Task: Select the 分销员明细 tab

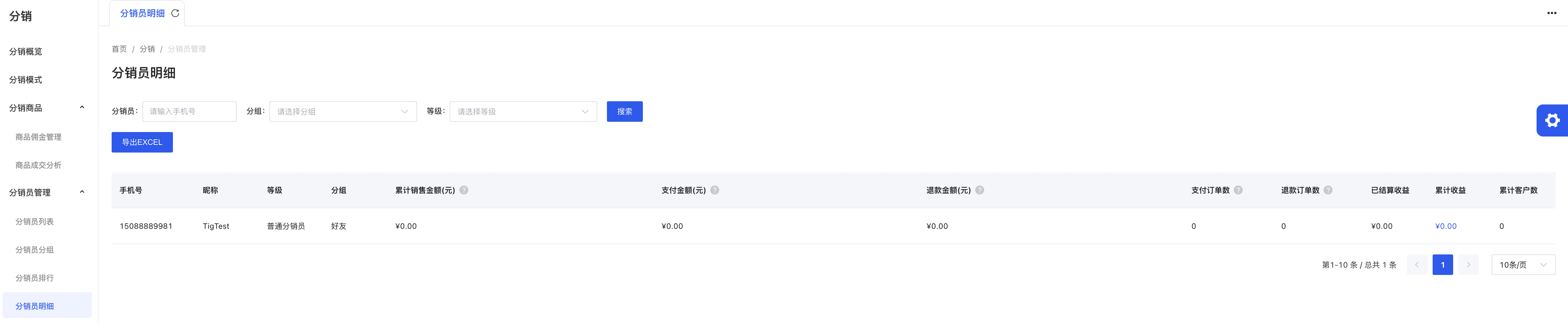Action: pyautogui.click(x=142, y=13)
